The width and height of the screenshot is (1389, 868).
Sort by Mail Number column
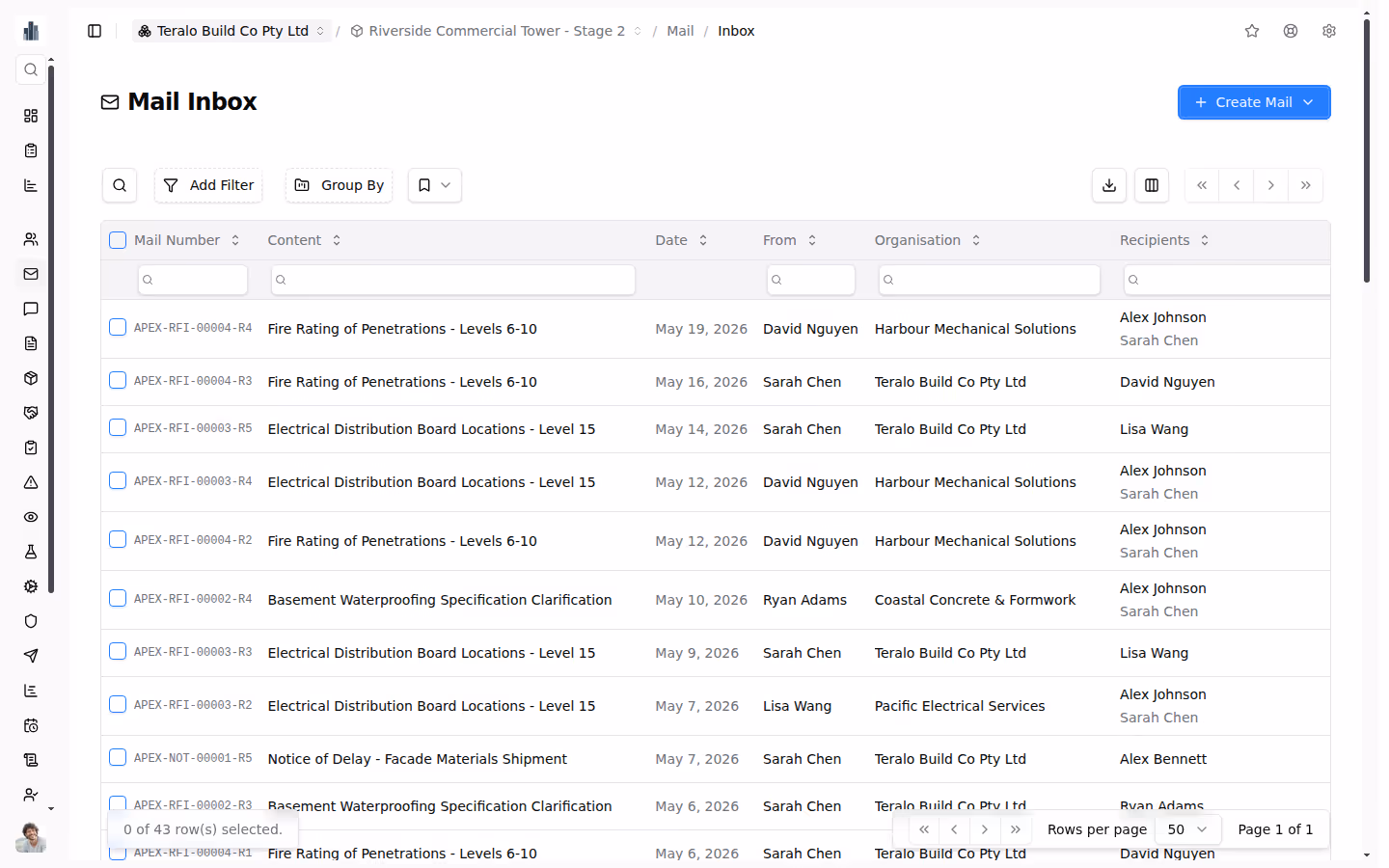tap(187, 240)
